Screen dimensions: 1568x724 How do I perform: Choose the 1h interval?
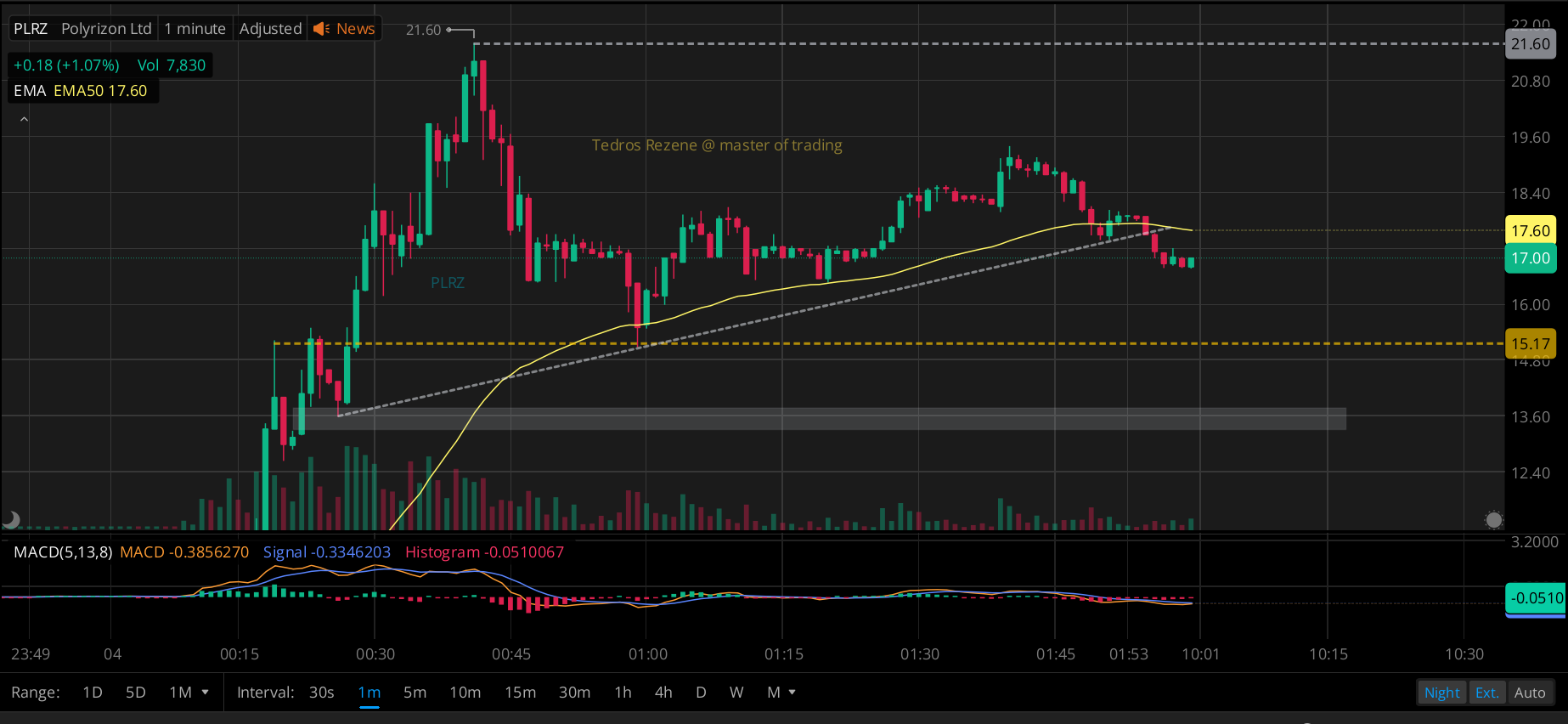click(x=623, y=693)
